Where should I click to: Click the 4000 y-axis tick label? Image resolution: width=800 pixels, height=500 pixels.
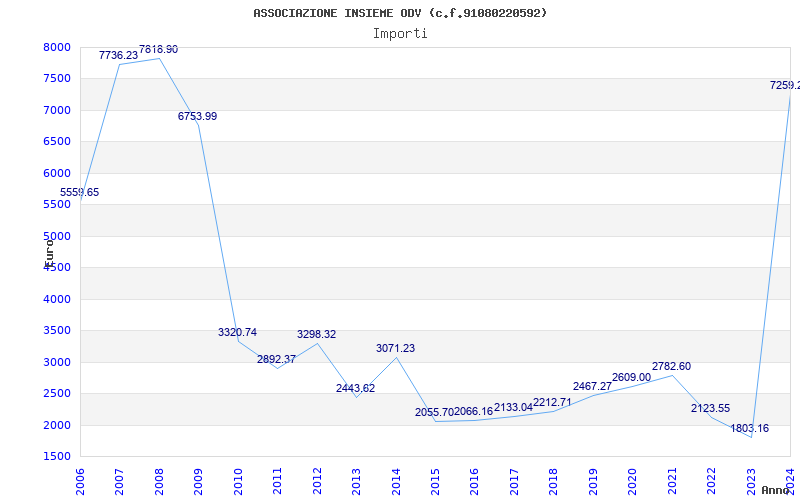[57, 299]
